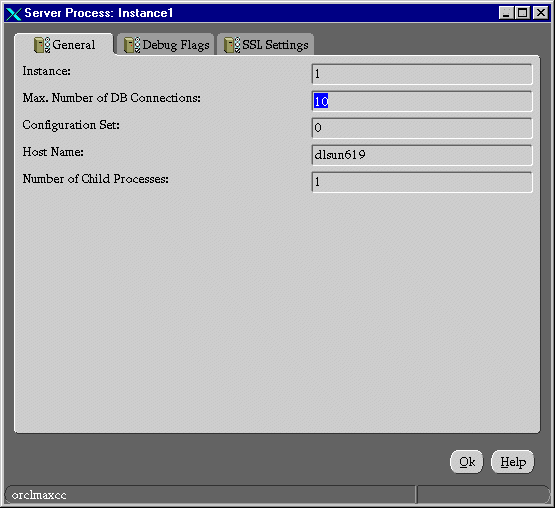Click the Help button

(x=513, y=462)
